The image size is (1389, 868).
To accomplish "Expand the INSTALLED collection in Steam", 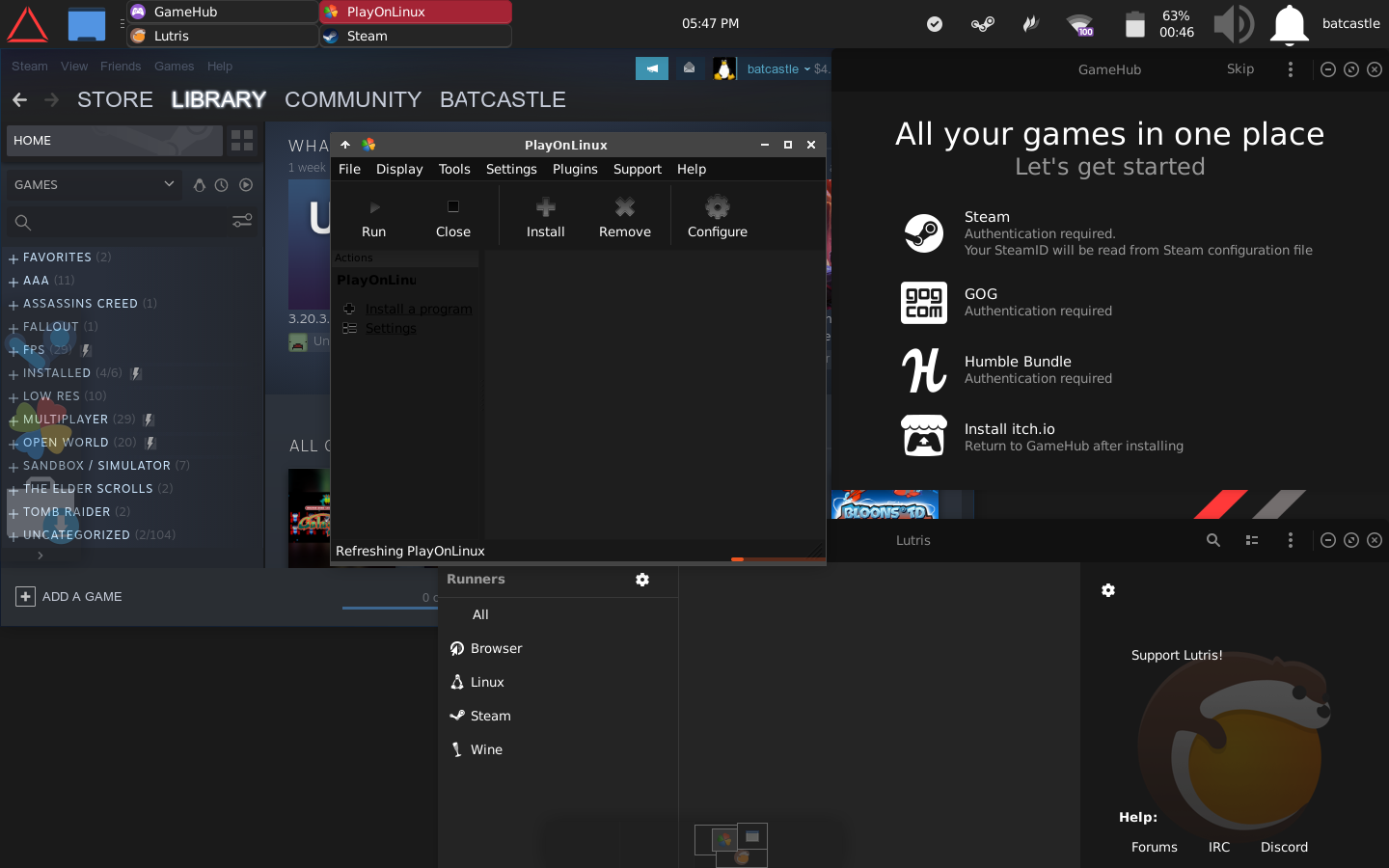I will (14, 374).
